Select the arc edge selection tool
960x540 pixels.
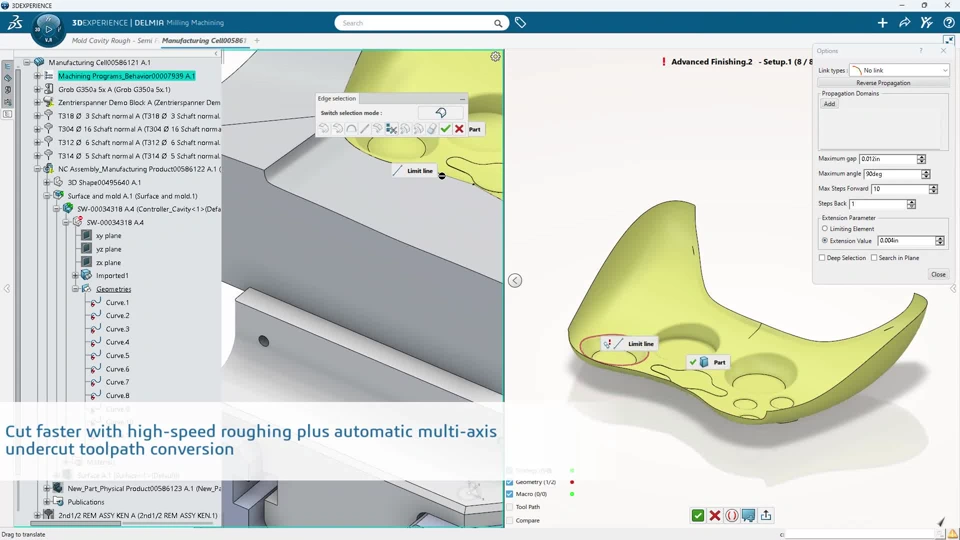pyautogui.click(x=351, y=129)
